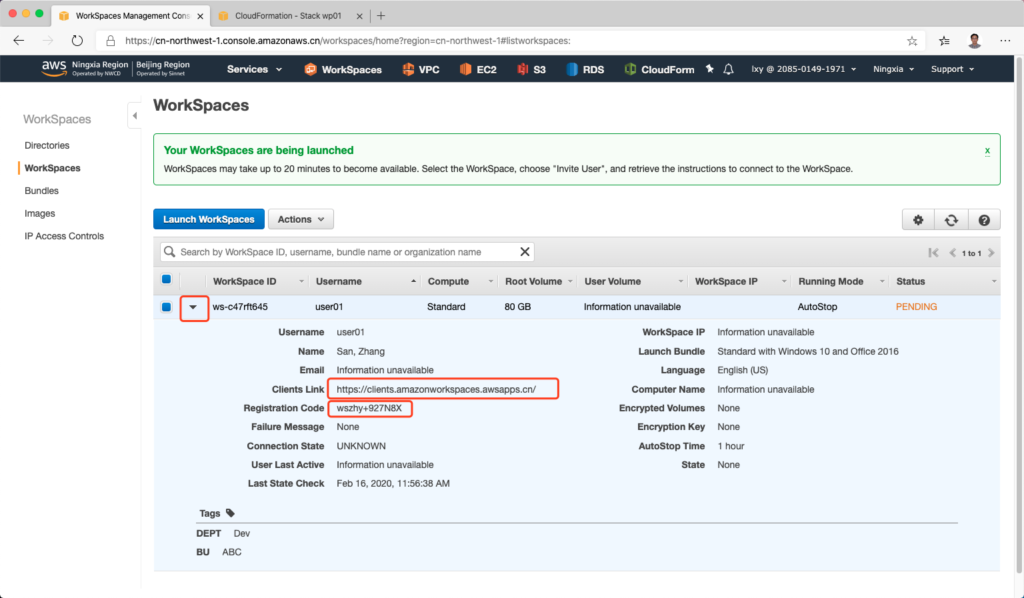Click the settings gear icon above the table
This screenshot has width=1024, height=598.
[918, 220]
